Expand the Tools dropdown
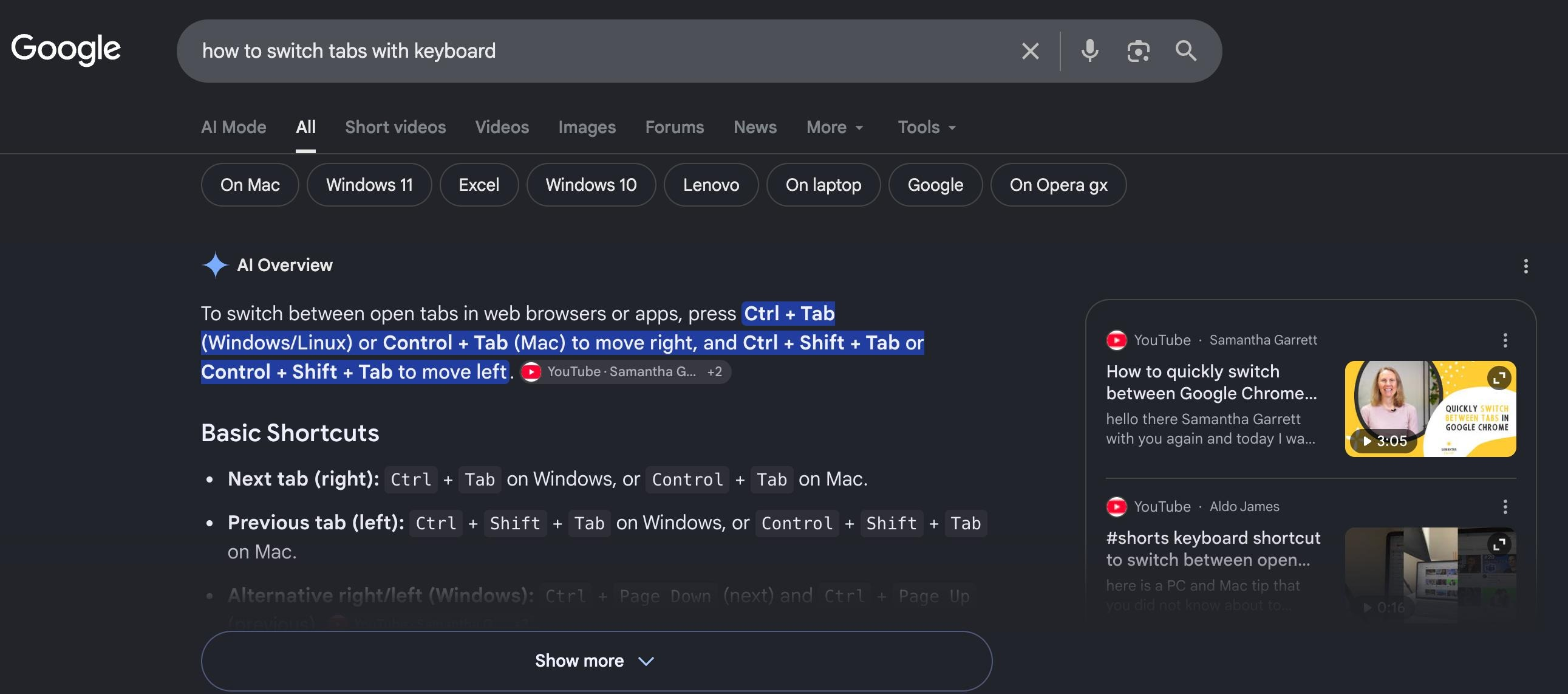The height and width of the screenshot is (694, 1568). (x=927, y=127)
